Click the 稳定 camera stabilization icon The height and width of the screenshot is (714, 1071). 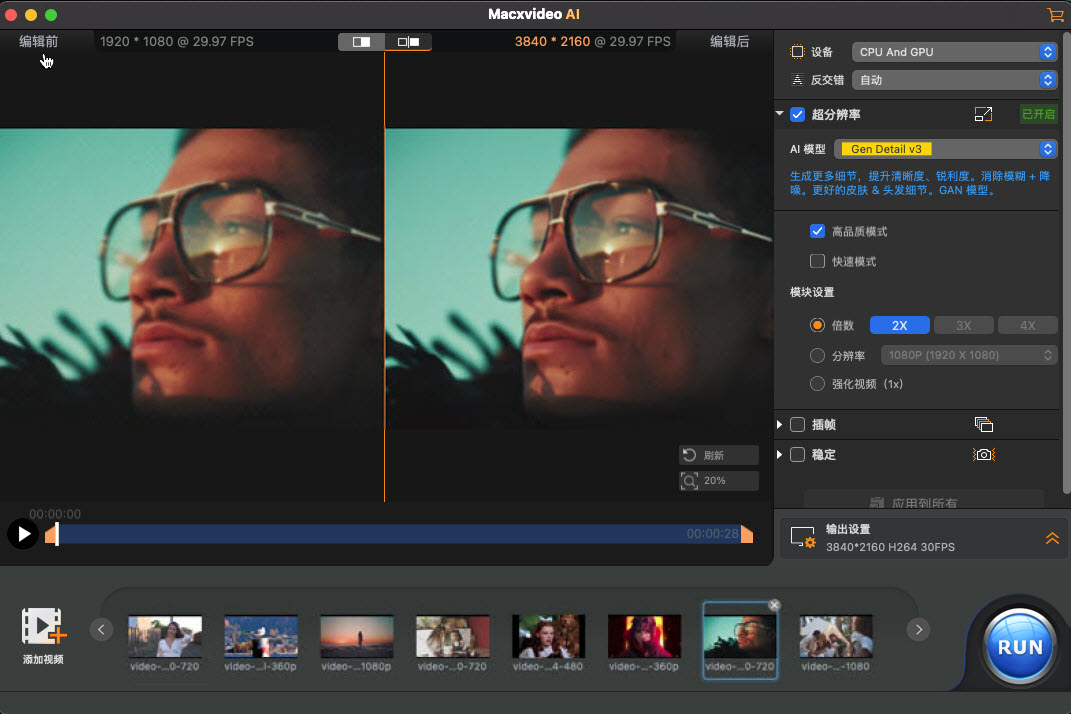(984, 454)
